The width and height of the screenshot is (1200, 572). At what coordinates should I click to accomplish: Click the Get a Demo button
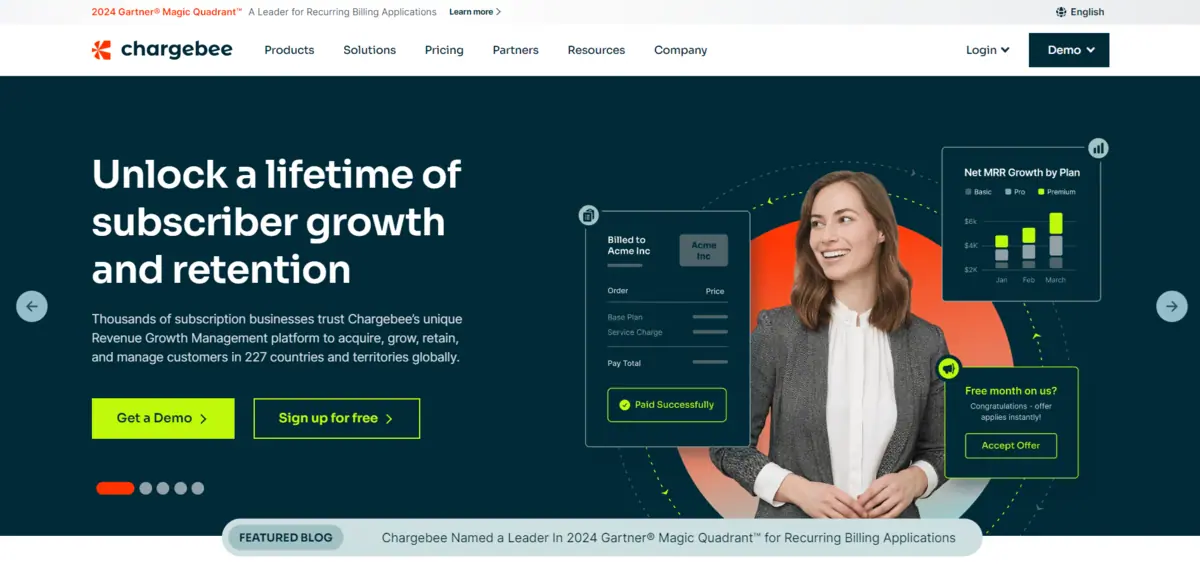pyautogui.click(x=163, y=418)
